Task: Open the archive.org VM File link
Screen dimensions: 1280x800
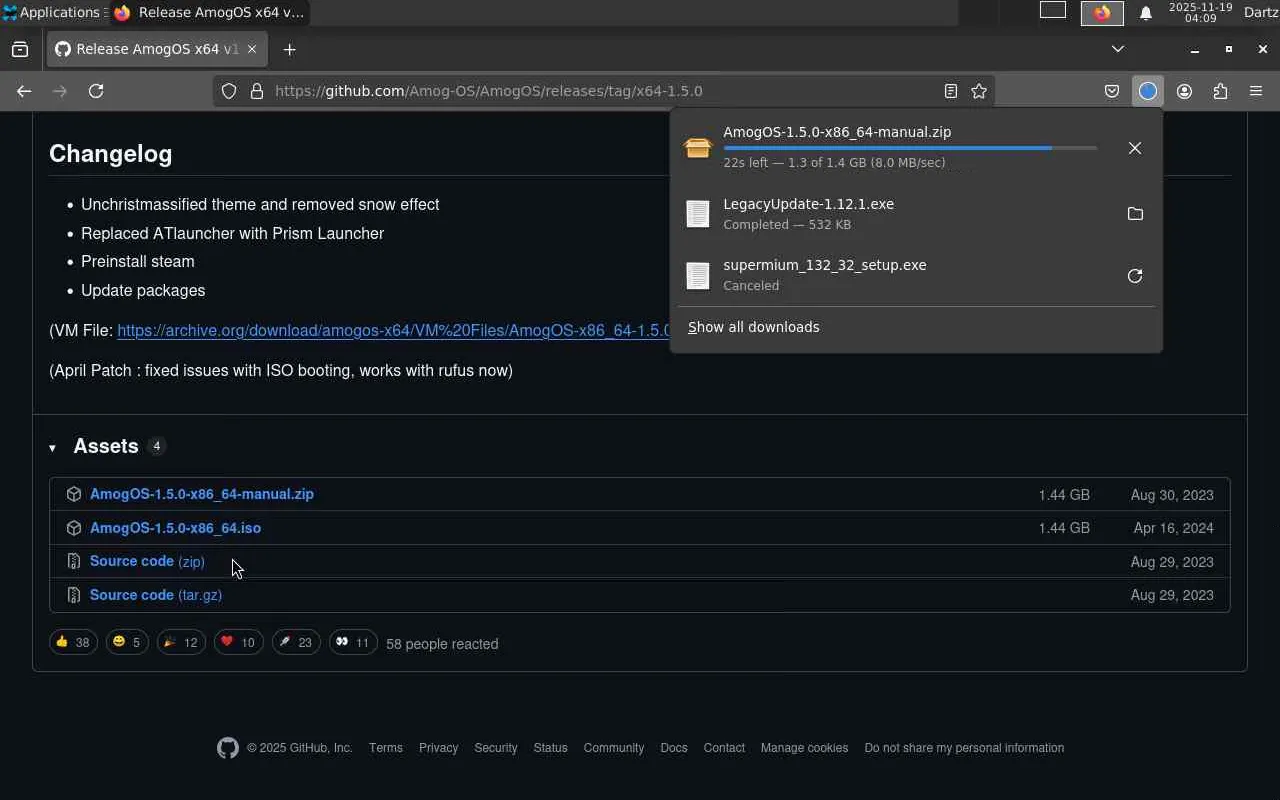Action: click(x=393, y=331)
